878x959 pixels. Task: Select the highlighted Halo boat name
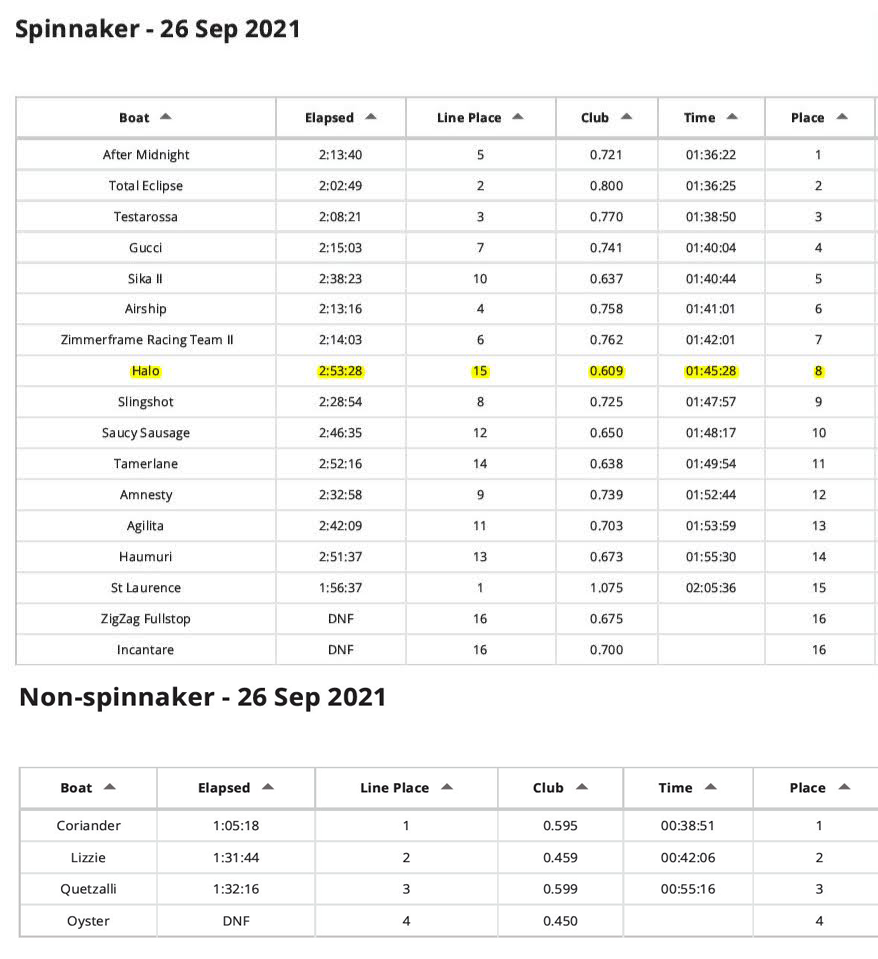[146, 371]
